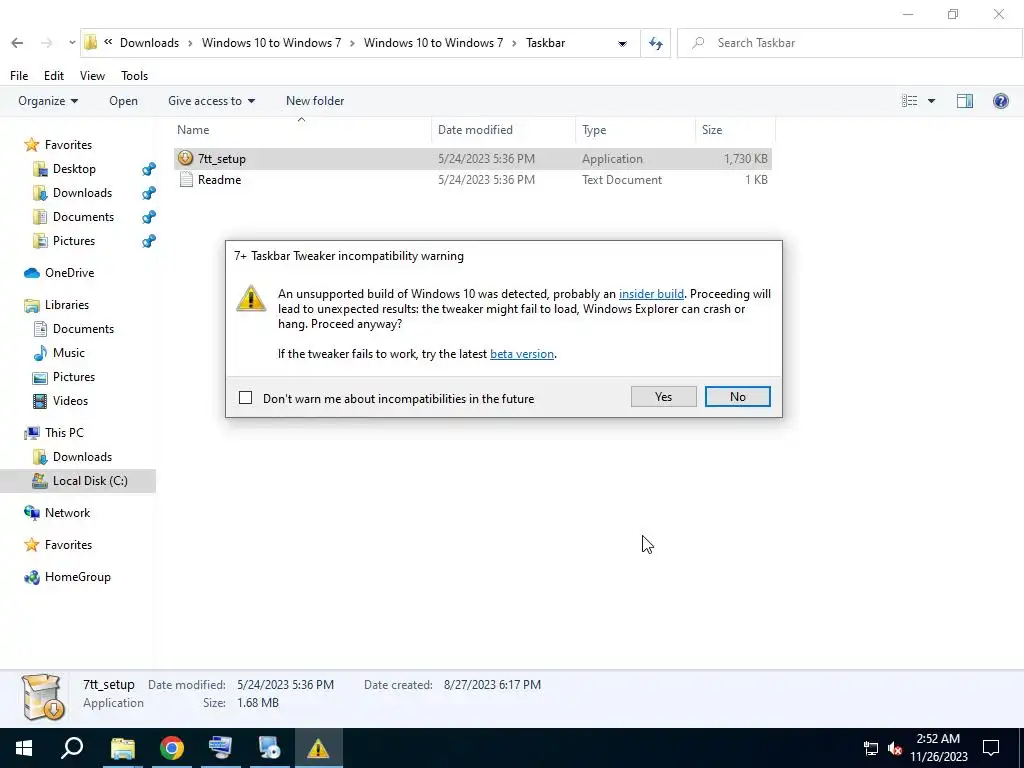Click the 7tt_setup installer icon in file list
The height and width of the screenshot is (768, 1024).
pyautogui.click(x=185, y=158)
